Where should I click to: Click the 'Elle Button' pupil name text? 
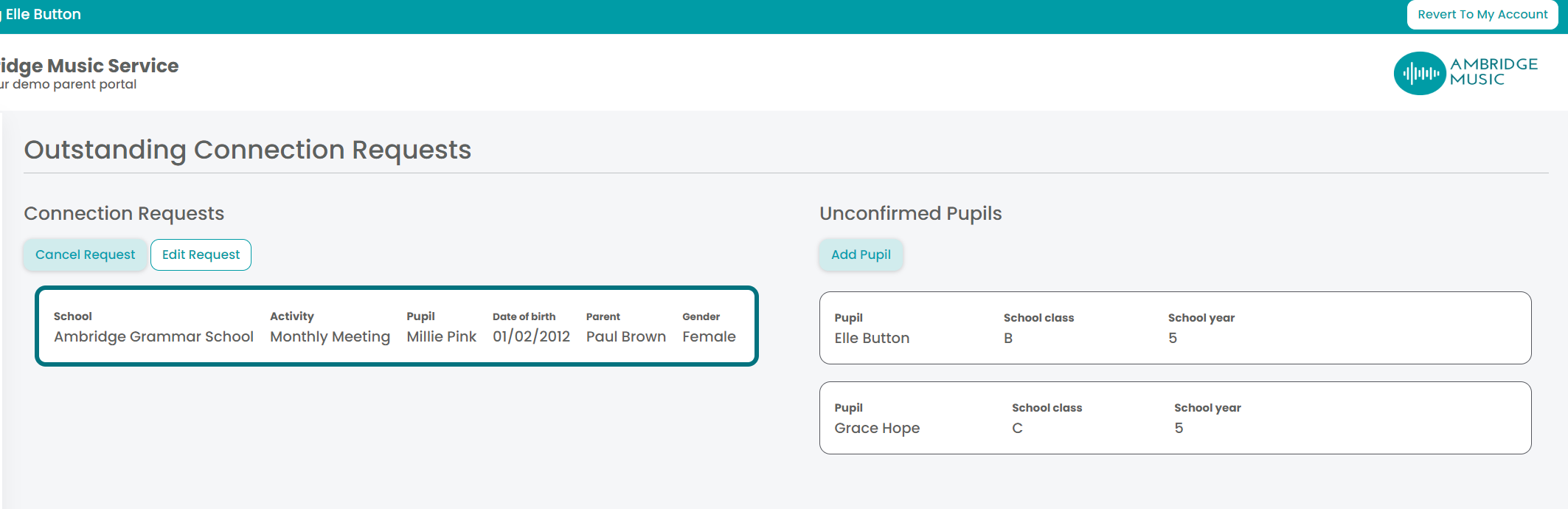872,338
